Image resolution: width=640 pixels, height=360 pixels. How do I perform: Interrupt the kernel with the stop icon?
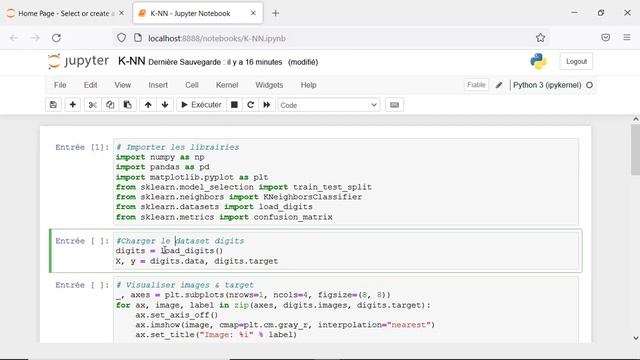pos(234,105)
